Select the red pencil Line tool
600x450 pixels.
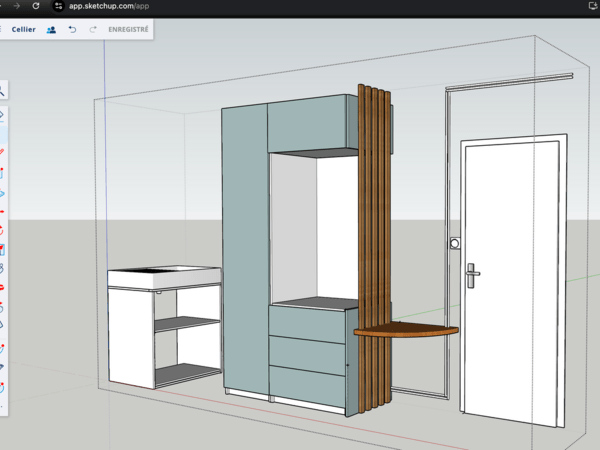coord(3,152)
